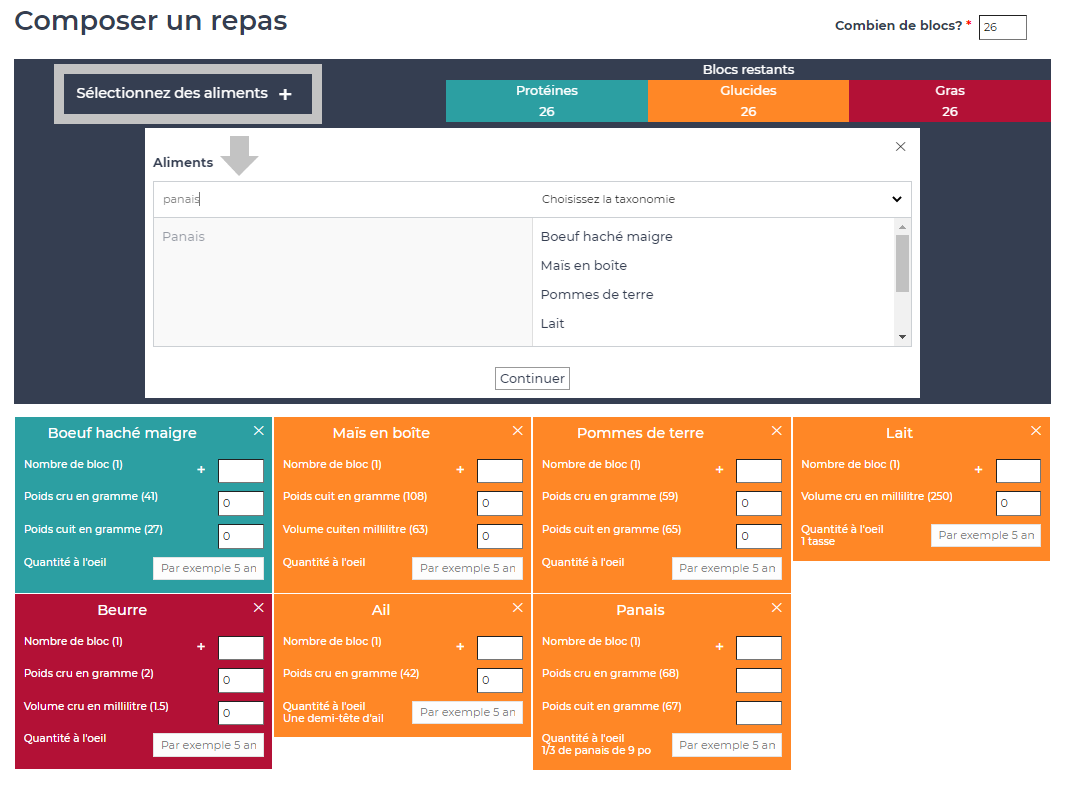Click Lait Quantité à l'oeil field
1068x785 pixels.
986,535
